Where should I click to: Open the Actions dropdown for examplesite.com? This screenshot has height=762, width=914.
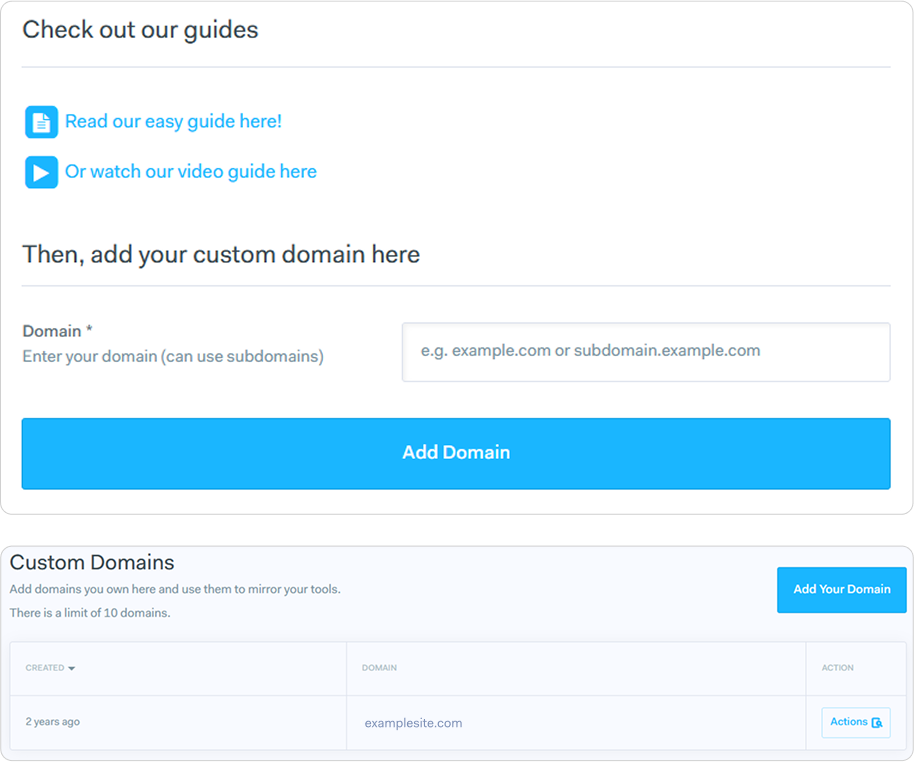[855, 722]
